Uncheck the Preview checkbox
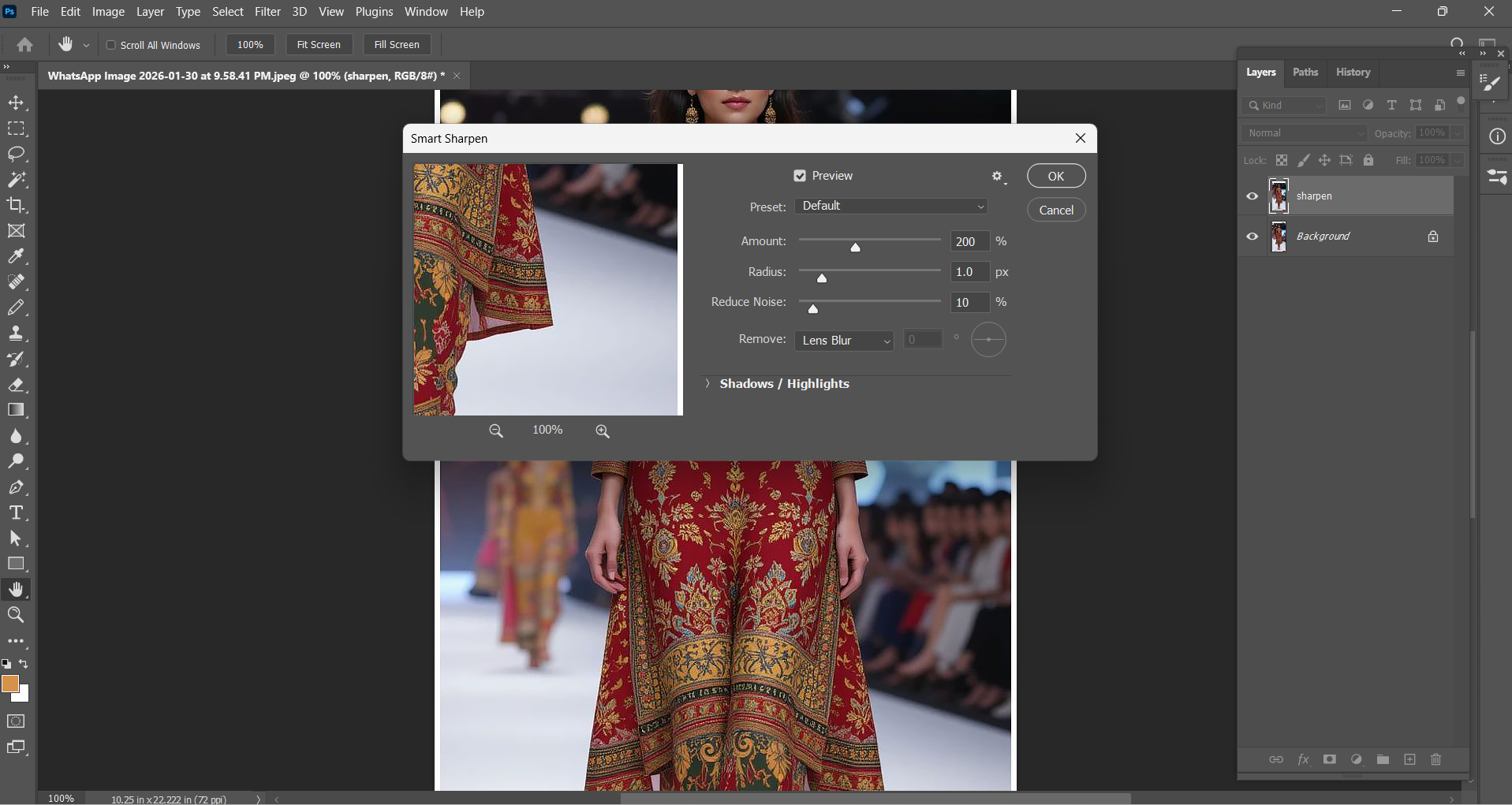The height and width of the screenshot is (805, 1512). coord(800,176)
